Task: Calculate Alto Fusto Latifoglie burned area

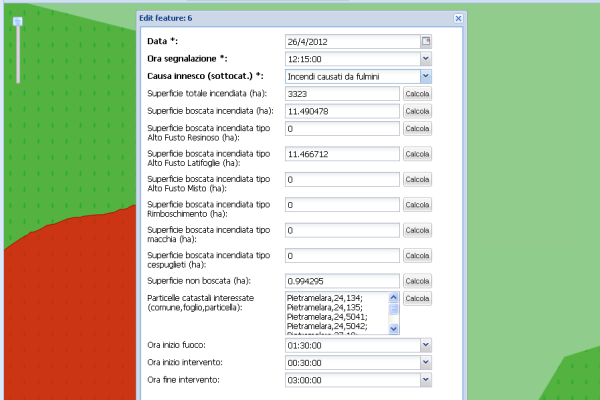Action: (417, 155)
